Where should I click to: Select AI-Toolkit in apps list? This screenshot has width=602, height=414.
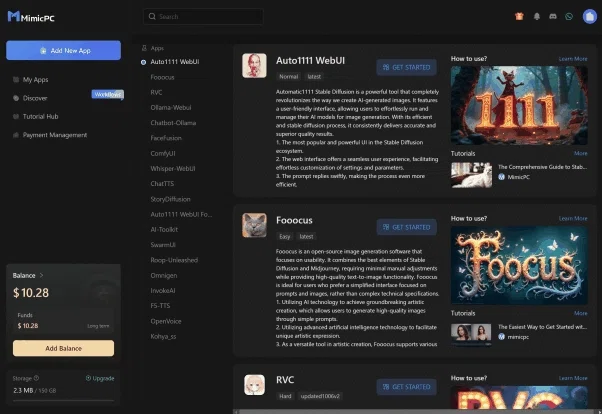pos(164,229)
